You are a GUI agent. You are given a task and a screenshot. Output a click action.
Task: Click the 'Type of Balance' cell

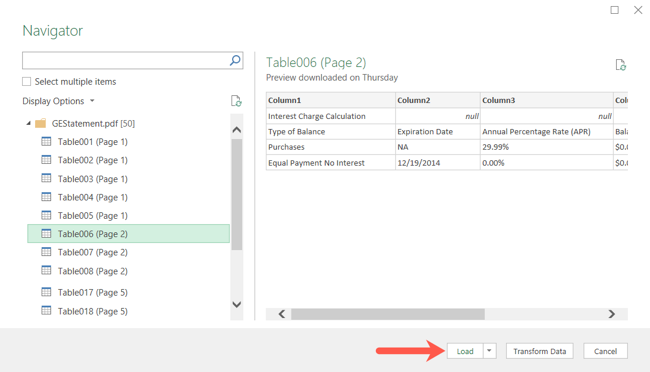[x=330, y=131]
